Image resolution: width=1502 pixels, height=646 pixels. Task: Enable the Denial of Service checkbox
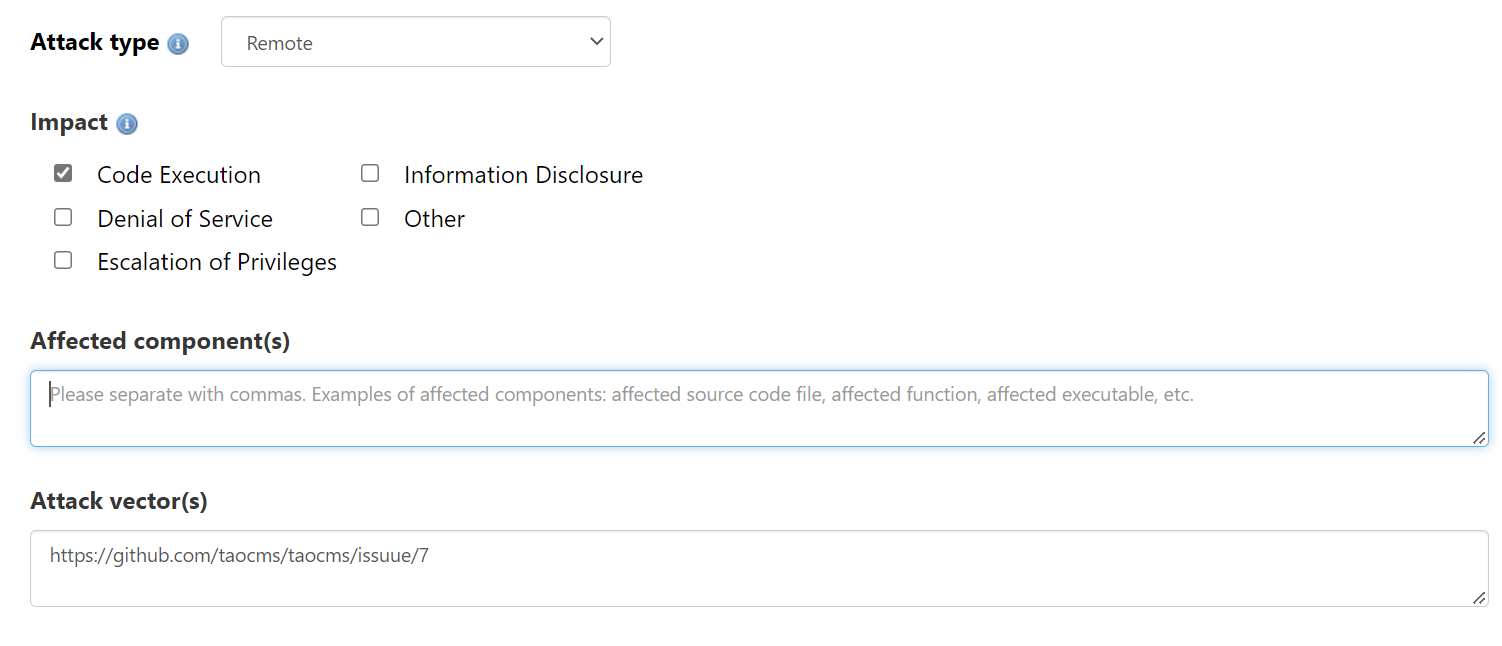point(63,218)
